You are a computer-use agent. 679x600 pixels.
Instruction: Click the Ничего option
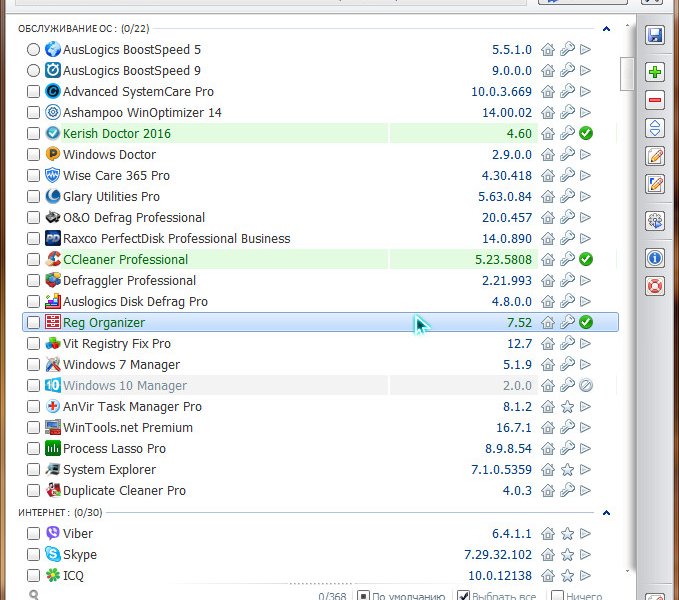(576, 596)
